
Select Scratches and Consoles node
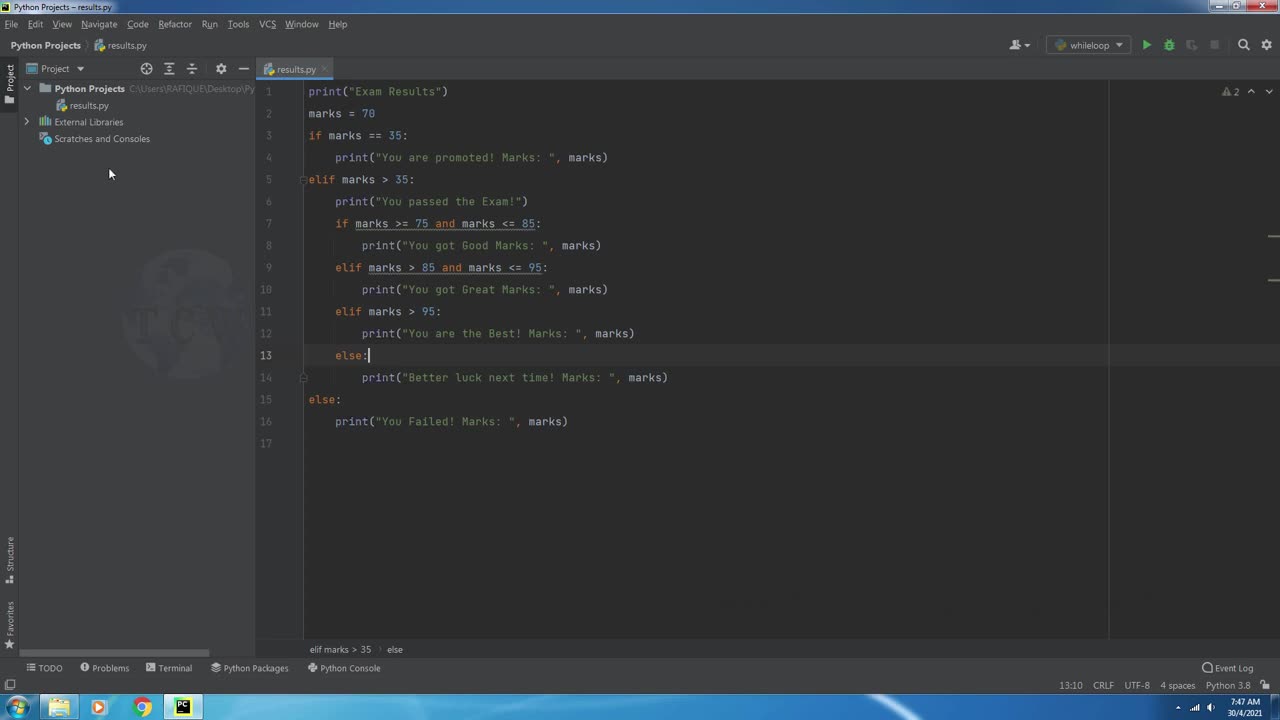102,139
